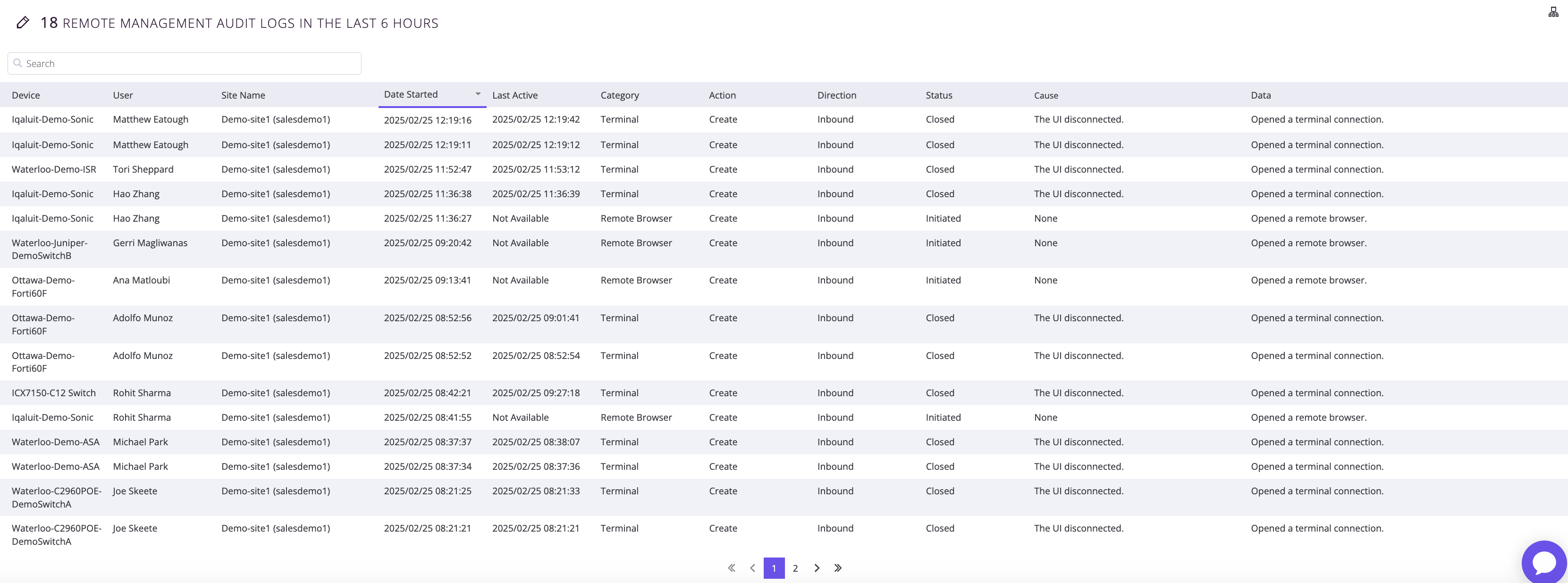Click the pencil edit icon beside title
The width and height of the screenshot is (1568, 583).
[x=23, y=23]
